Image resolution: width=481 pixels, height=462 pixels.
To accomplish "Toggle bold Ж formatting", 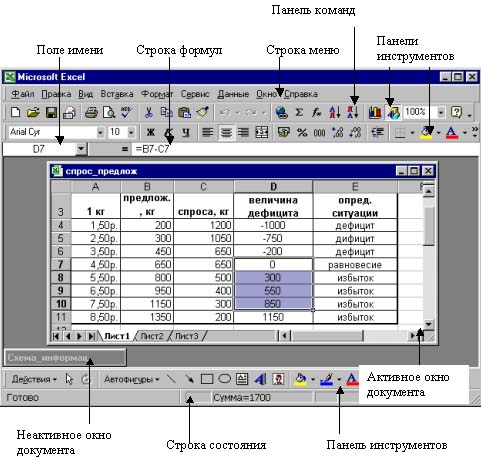I will click(x=151, y=132).
